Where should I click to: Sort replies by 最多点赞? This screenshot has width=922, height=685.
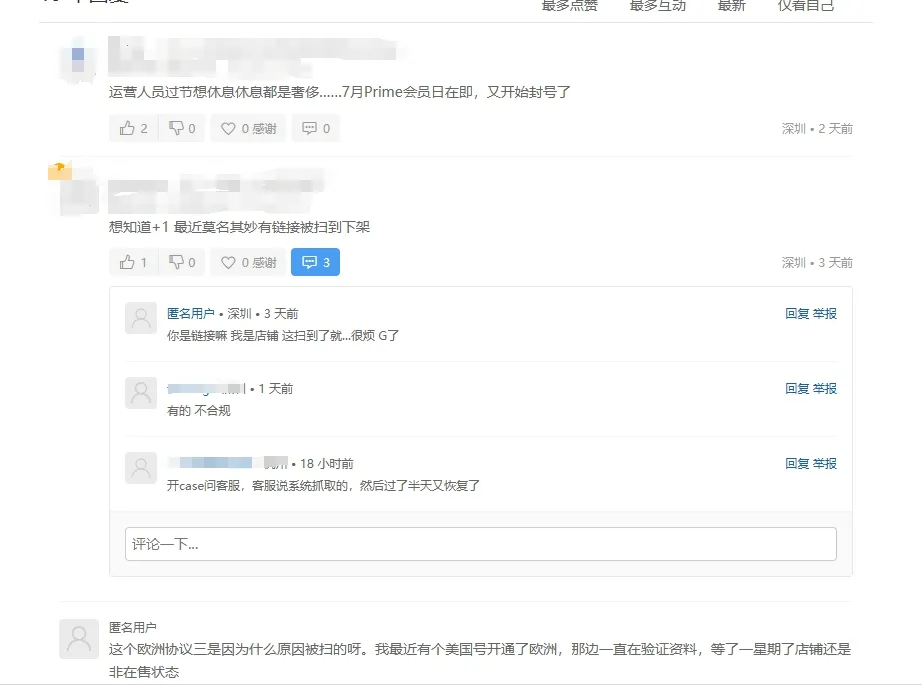569,5
